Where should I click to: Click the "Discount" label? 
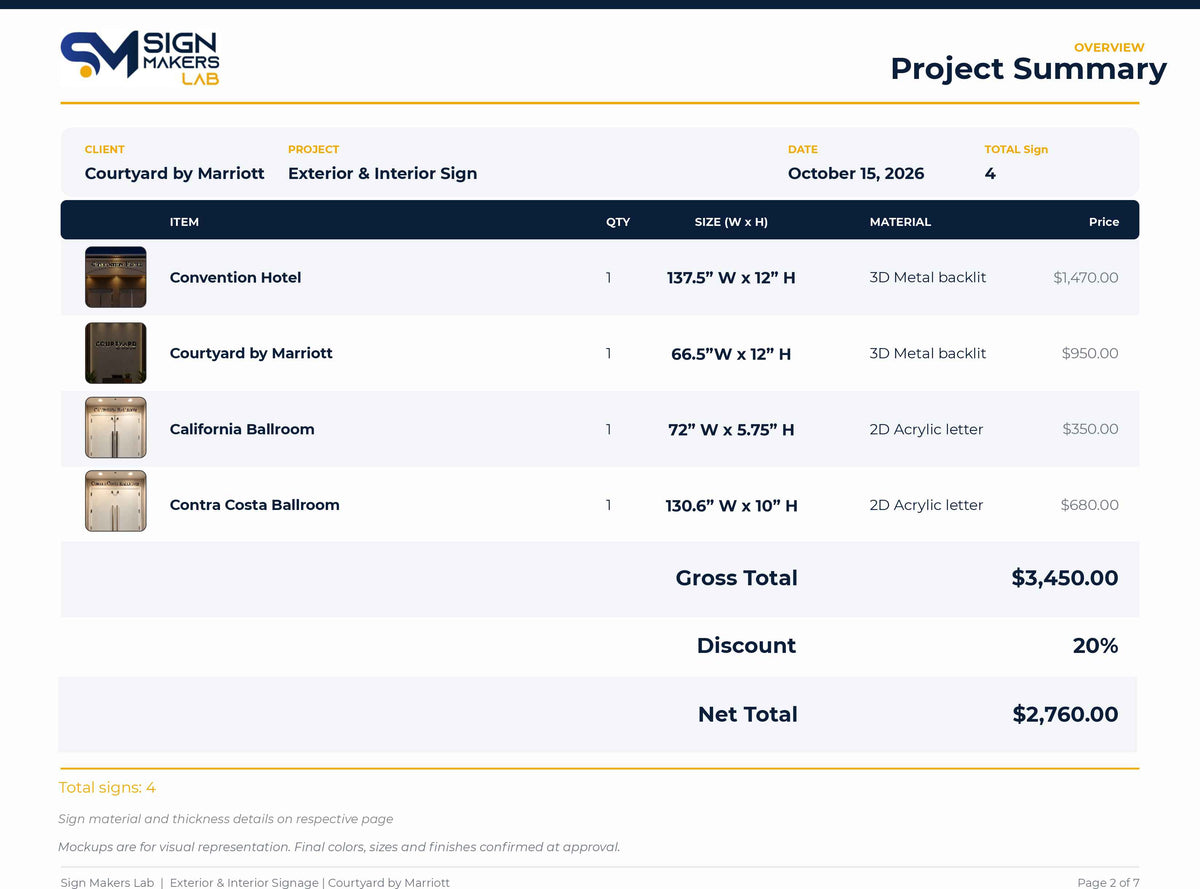click(x=746, y=646)
